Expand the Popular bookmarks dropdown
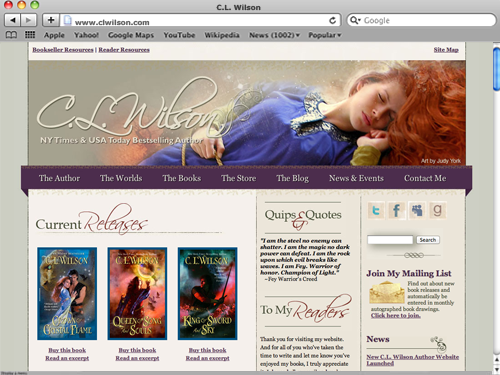Viewport: 500px width, 375px height. pyautogui.click(x=325, y=35)
